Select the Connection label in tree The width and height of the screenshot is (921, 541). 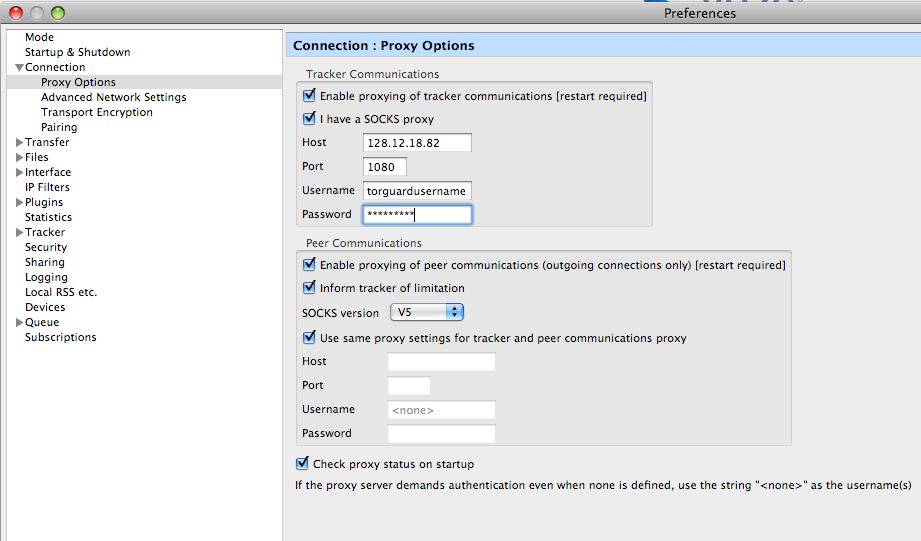coord(55,67)
